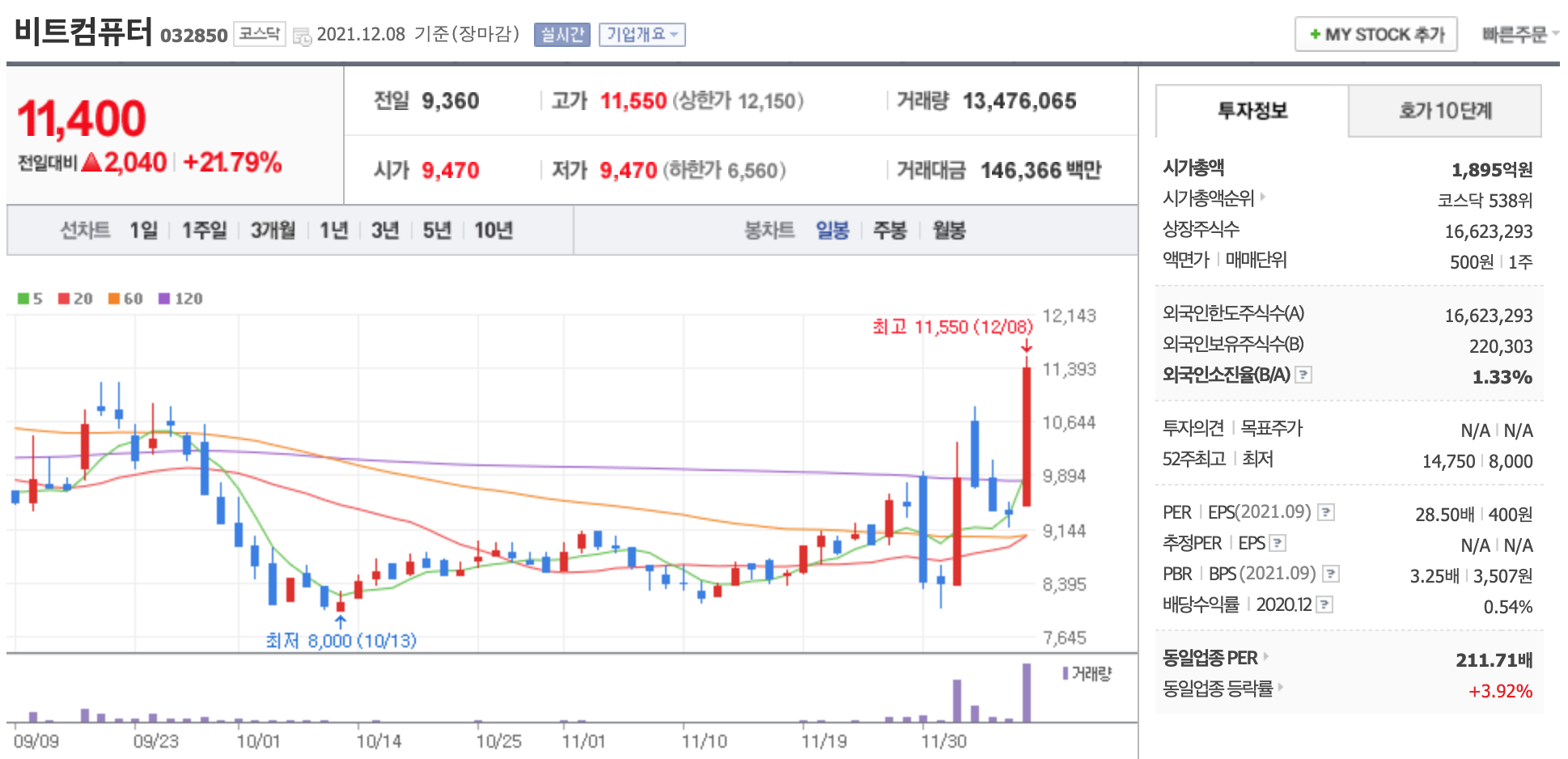Select 주봉 candle chart
Screen dimensions: 1568x759
coord(890,231)
